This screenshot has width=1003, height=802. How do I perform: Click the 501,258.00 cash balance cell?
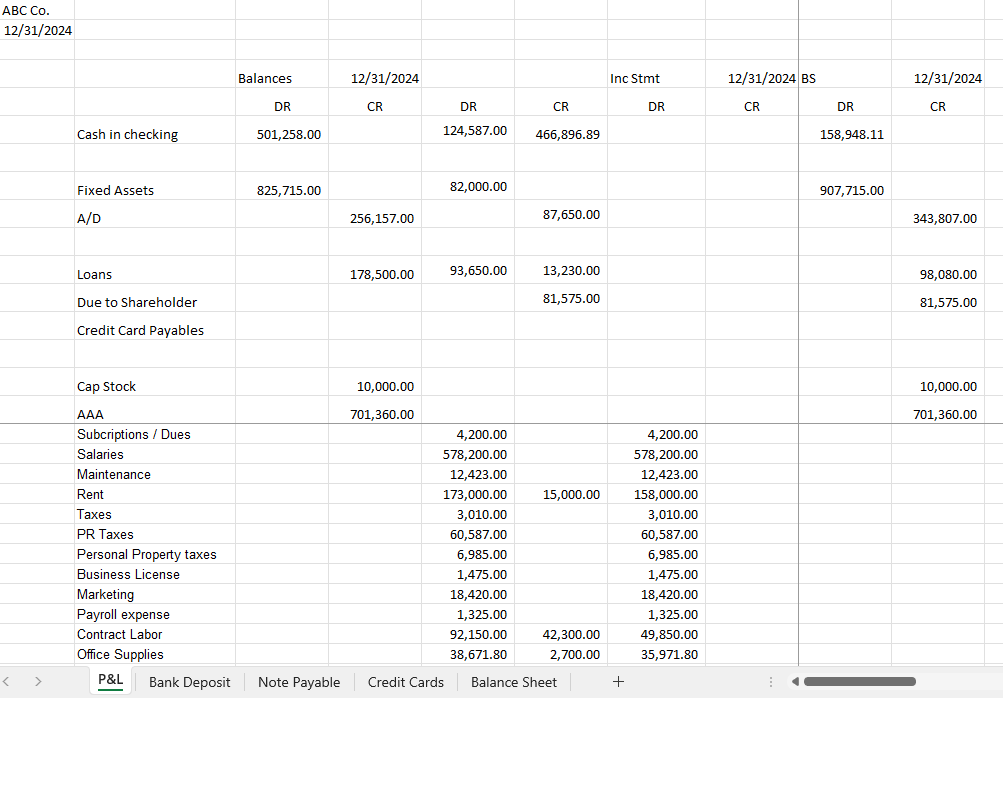click(x=289, y=135)
